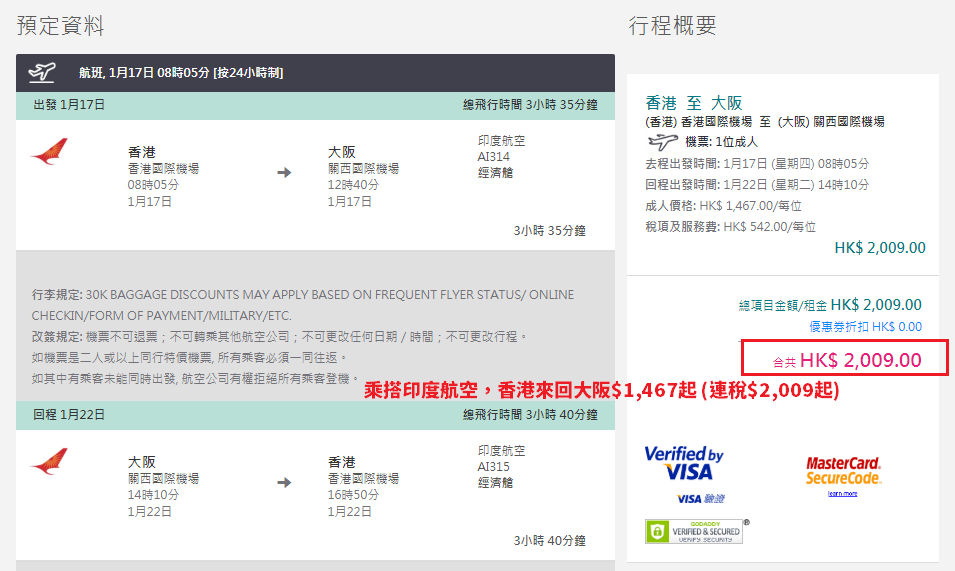Click 總飛行時間 3小時 40分鐘 text
Viewport: 955px width, 571px height.
click(x=530, y=415)
